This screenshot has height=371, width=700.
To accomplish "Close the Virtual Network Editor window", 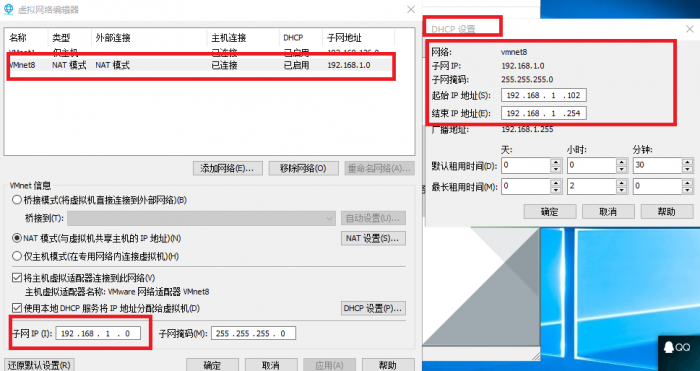I will (x=411, y=9).
